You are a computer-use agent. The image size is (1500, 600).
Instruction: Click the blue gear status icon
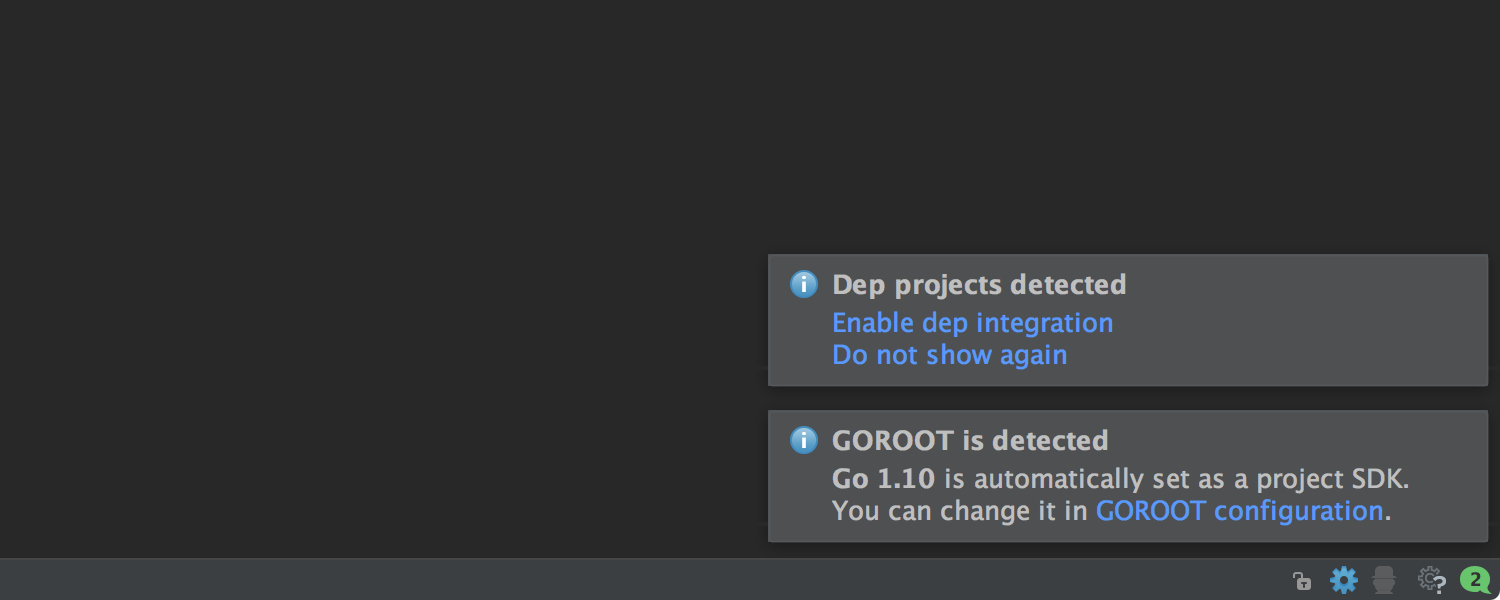point(1344,580)
